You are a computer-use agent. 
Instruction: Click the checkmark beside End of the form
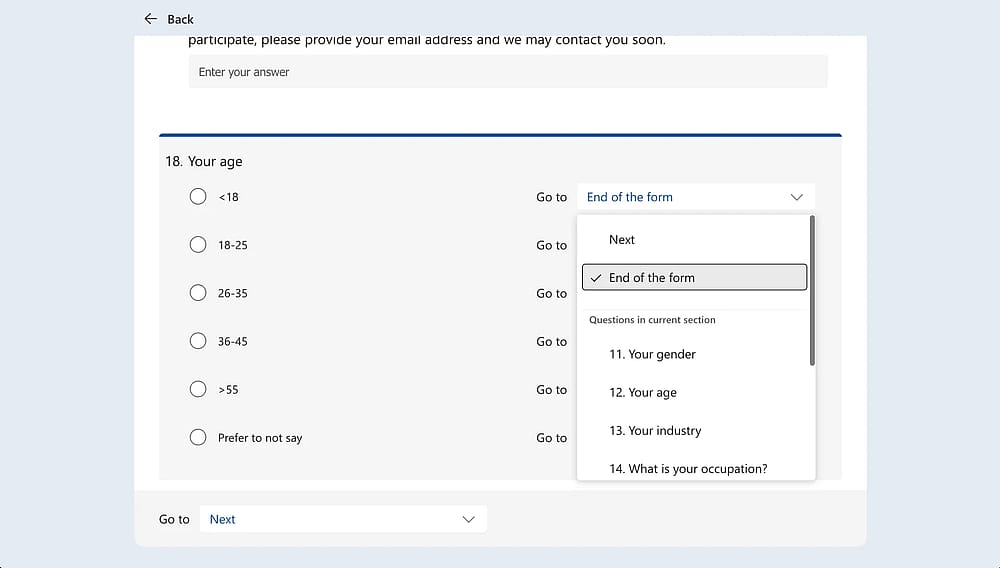(596, 278)
